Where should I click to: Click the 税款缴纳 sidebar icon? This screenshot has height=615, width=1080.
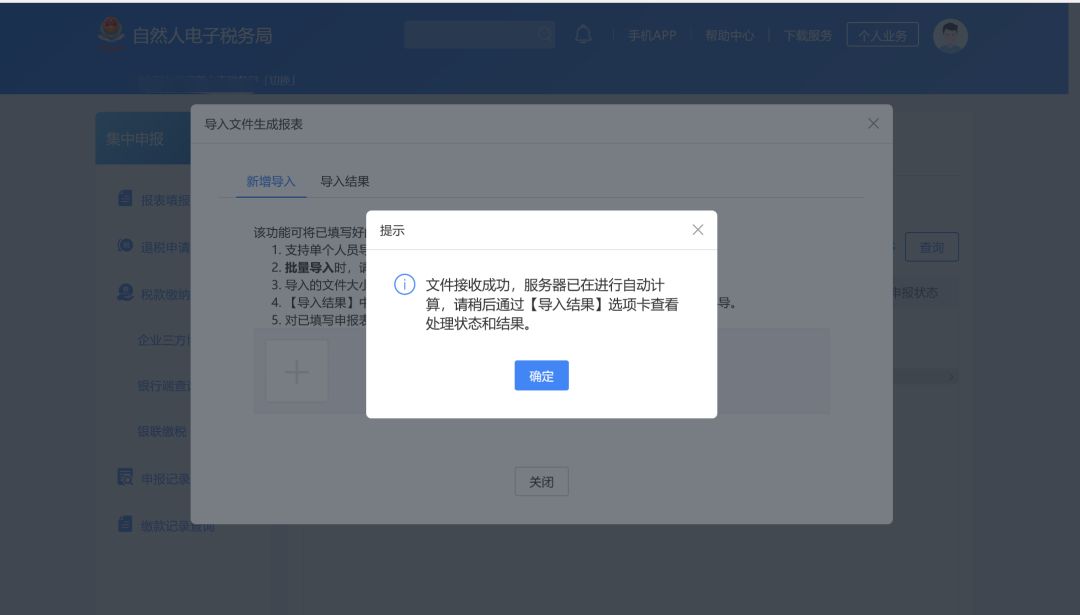(125, 293)
